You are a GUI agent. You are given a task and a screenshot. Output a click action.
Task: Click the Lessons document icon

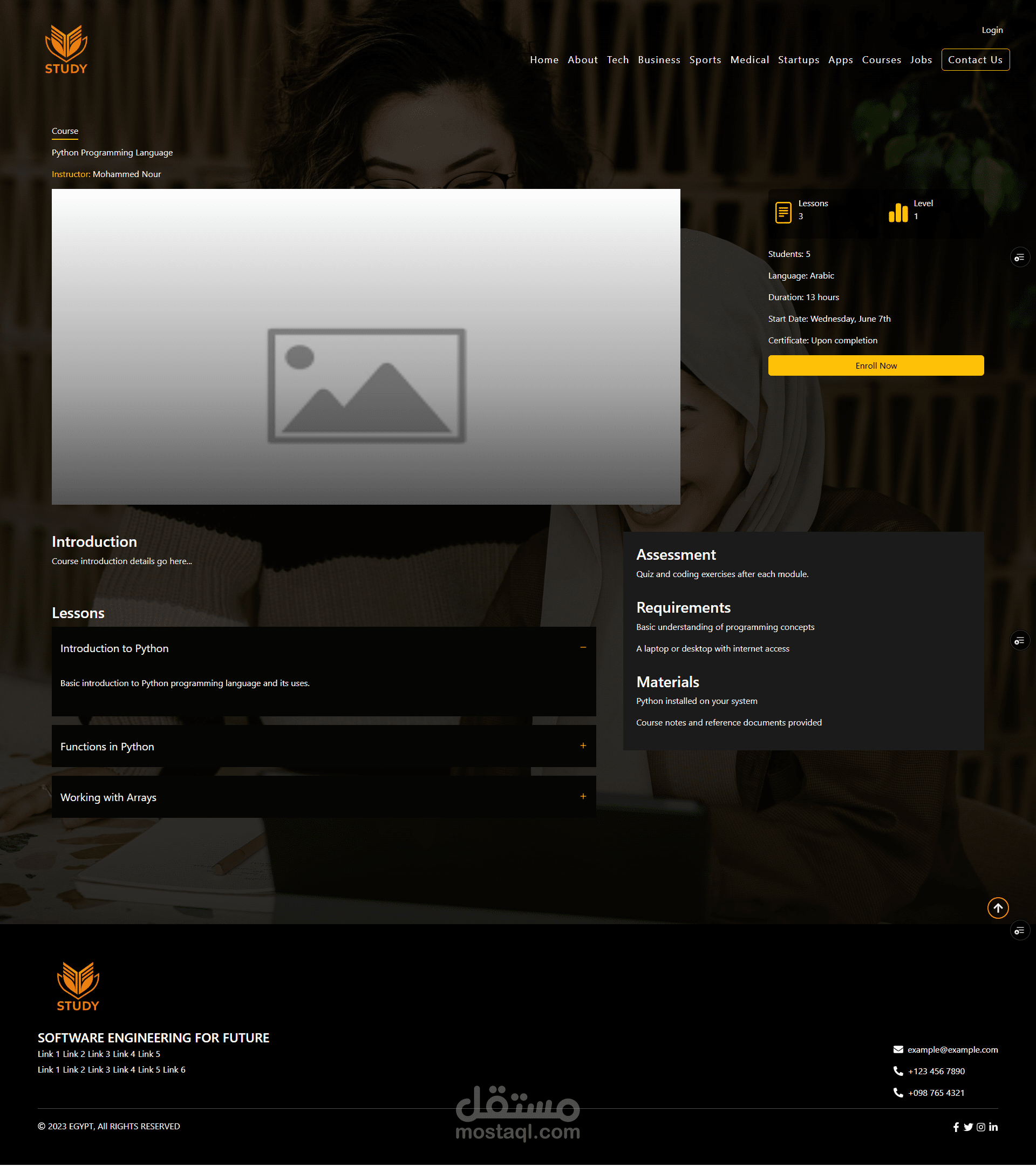[783, 212]
